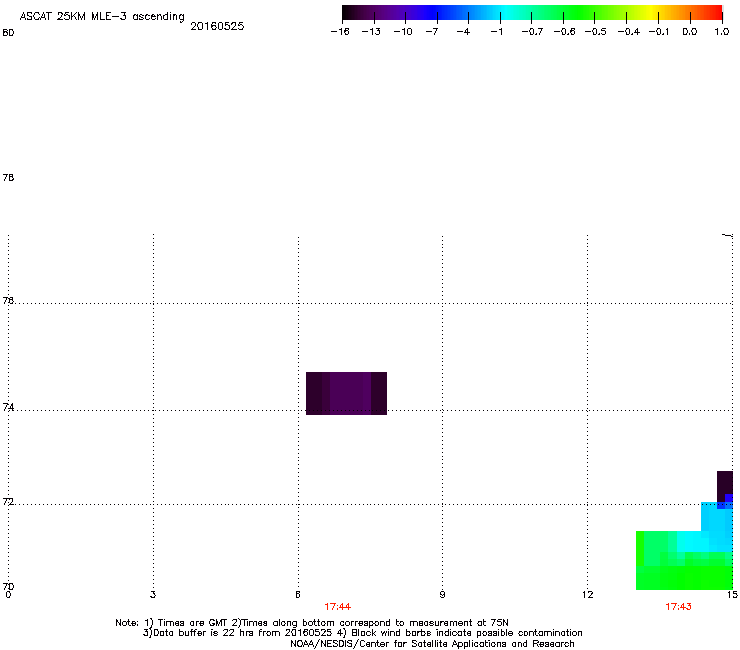Pick the red end of the color bar

pyautogui.click(x=713, y=13)
